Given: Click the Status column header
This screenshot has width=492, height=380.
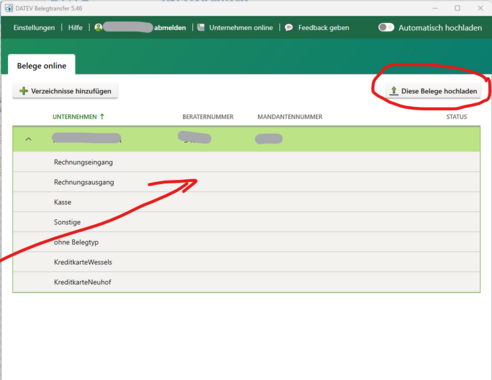Looking at the screenshot, I should pyautogui.click(x=457, y=117).
